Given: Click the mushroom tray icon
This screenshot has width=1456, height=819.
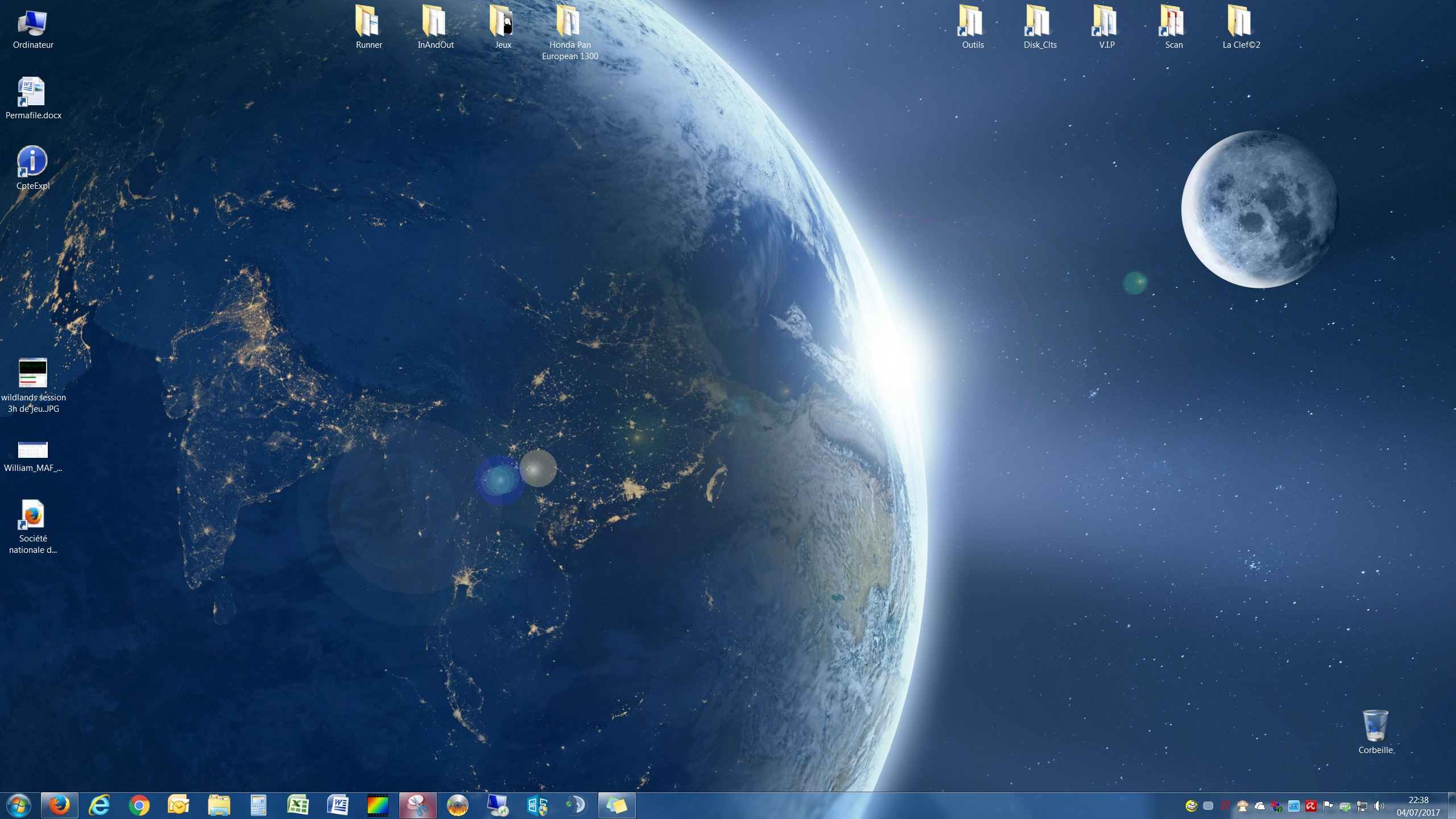Looking at the screenshot, I should [1243, 806].
